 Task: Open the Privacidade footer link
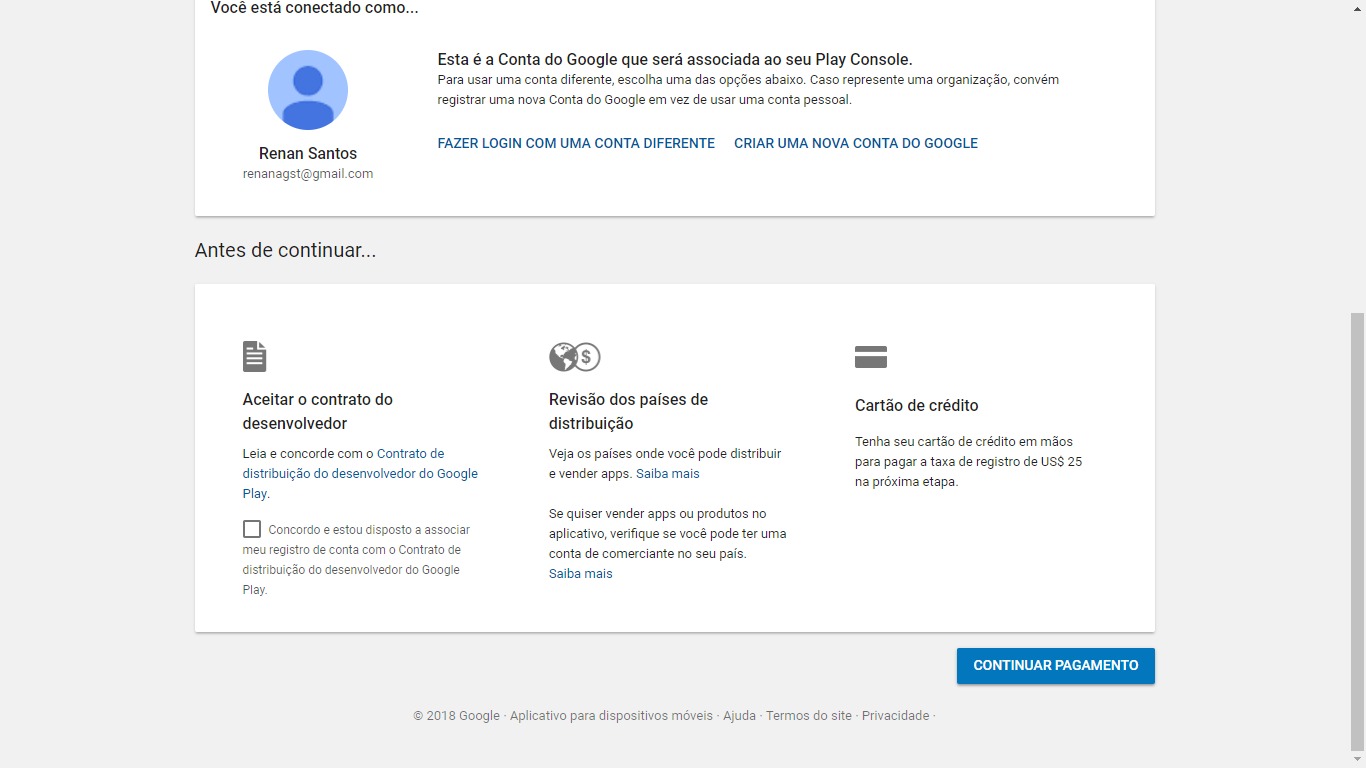pos(895,715)
